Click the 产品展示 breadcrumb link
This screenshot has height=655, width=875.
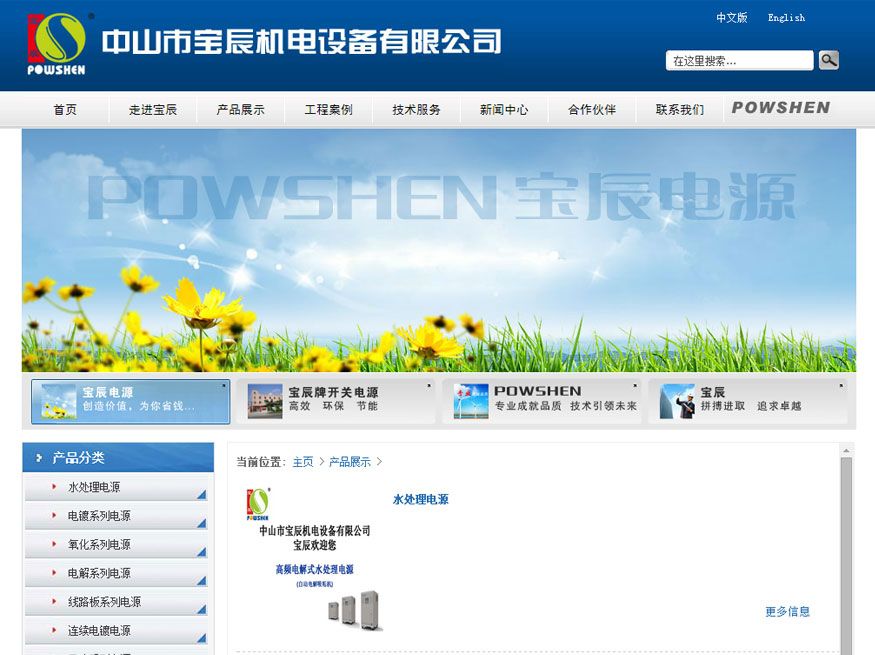pyautogui.click(x=350, y=462)
